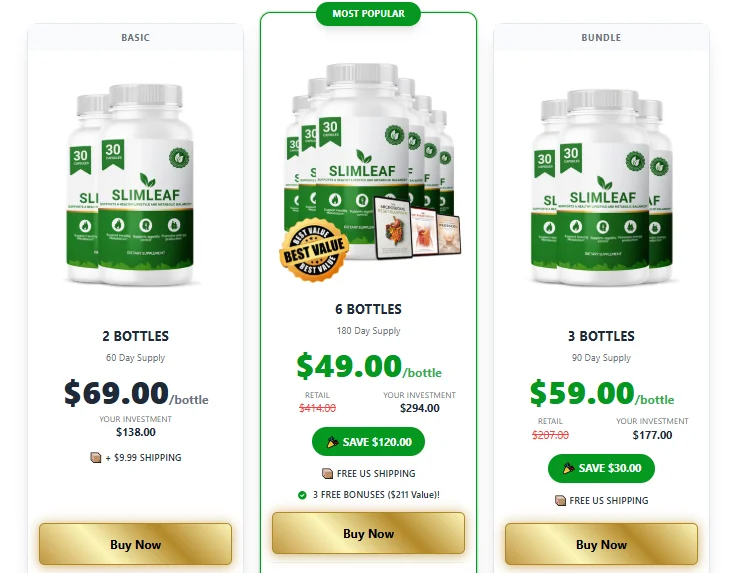The height and width of the screenshot is (573, 736).
Task: Click the party icon in SAVE $120.00
Action: point(332,442)
